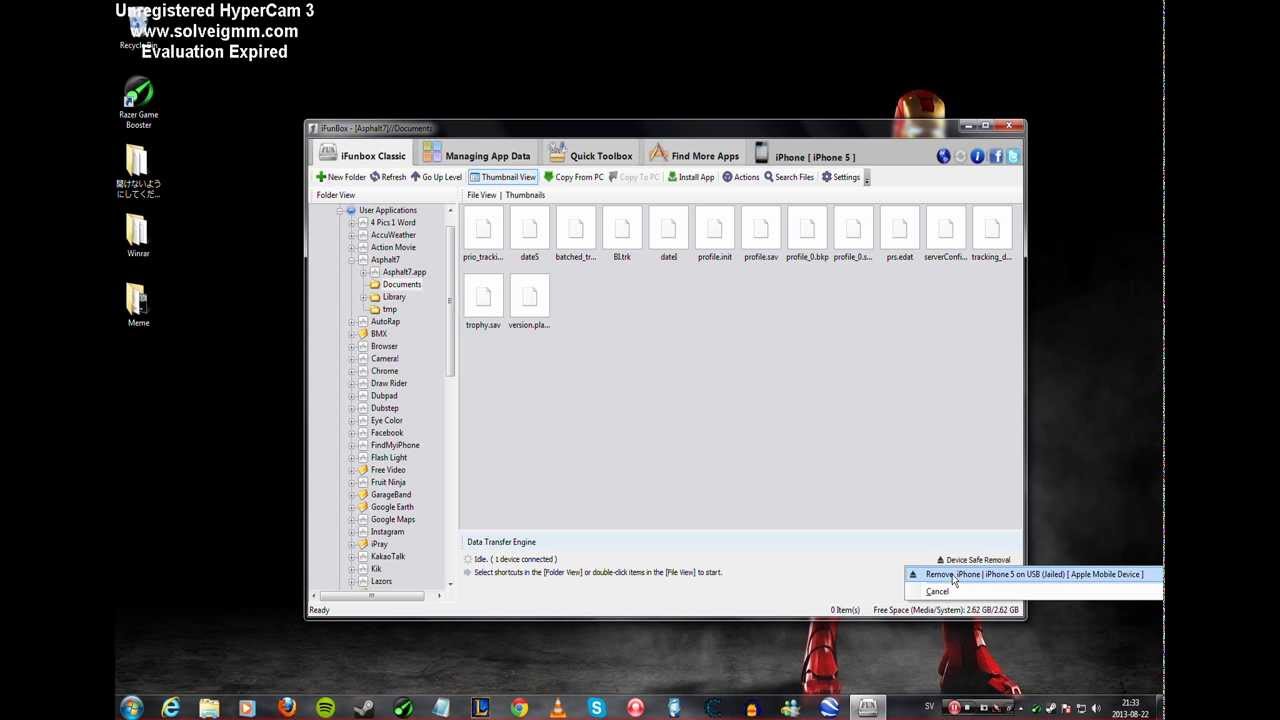Switch to Managing App Data tab
Screen dimensions: 1280x720
click(x=476, y=155)
